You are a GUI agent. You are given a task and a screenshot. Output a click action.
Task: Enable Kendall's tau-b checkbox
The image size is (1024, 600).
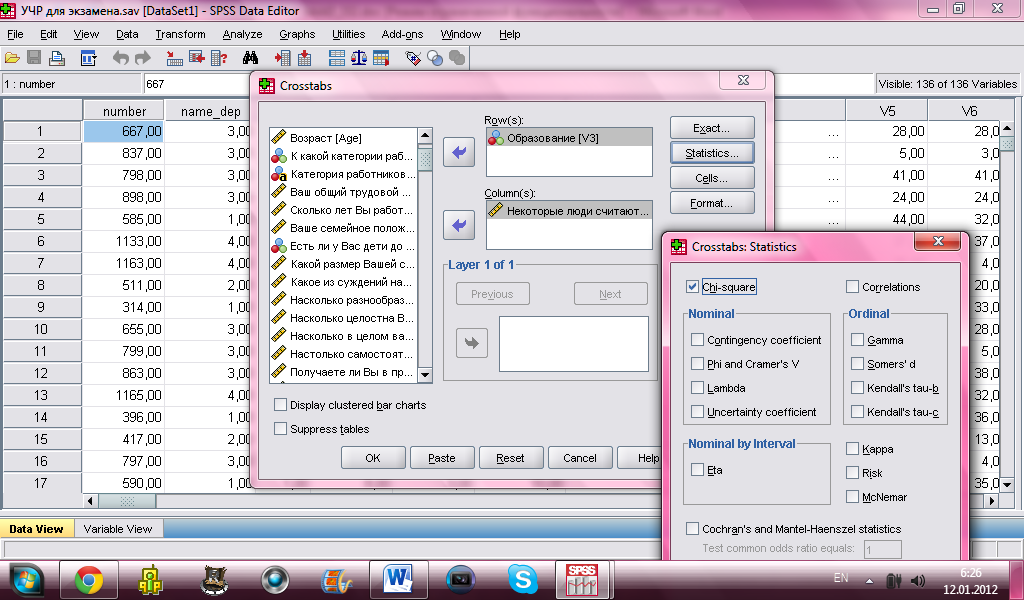(857, 388)
